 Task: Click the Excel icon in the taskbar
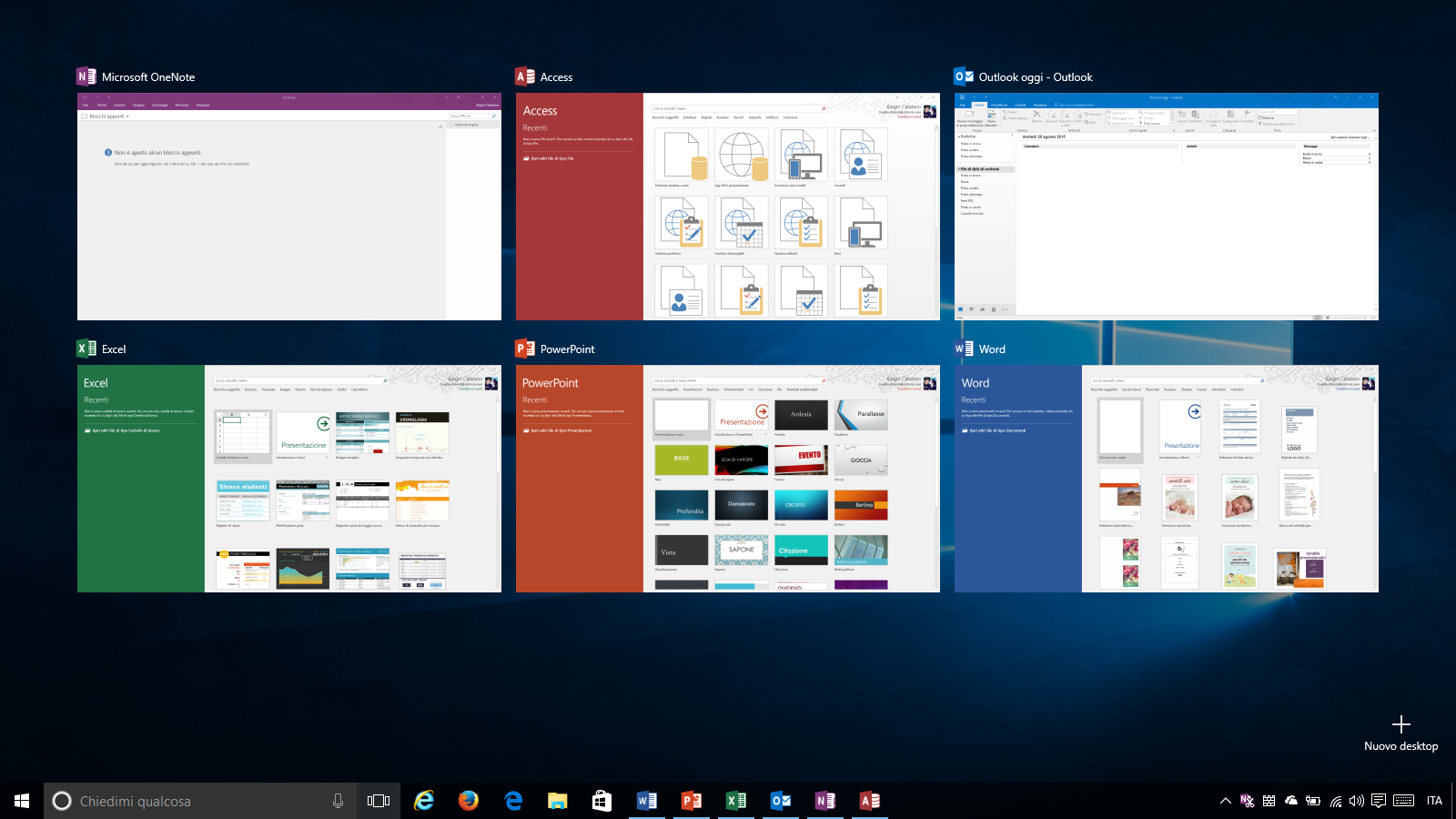pos(736,801)
